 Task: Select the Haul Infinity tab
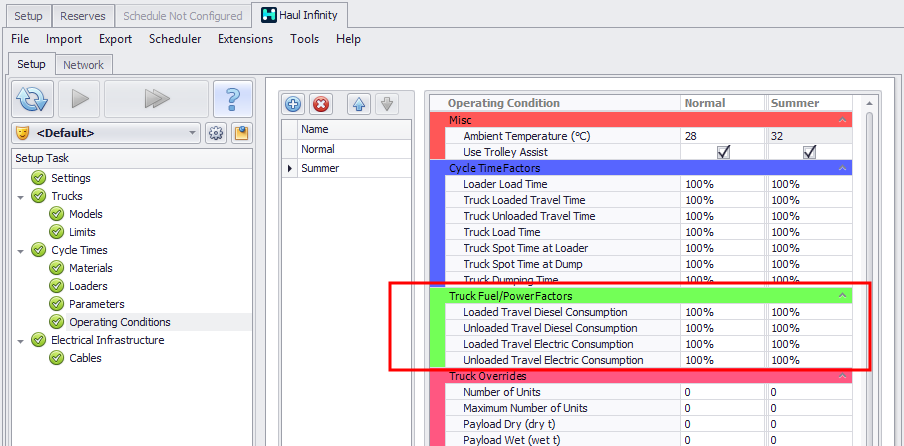click(x=300, y=16)
